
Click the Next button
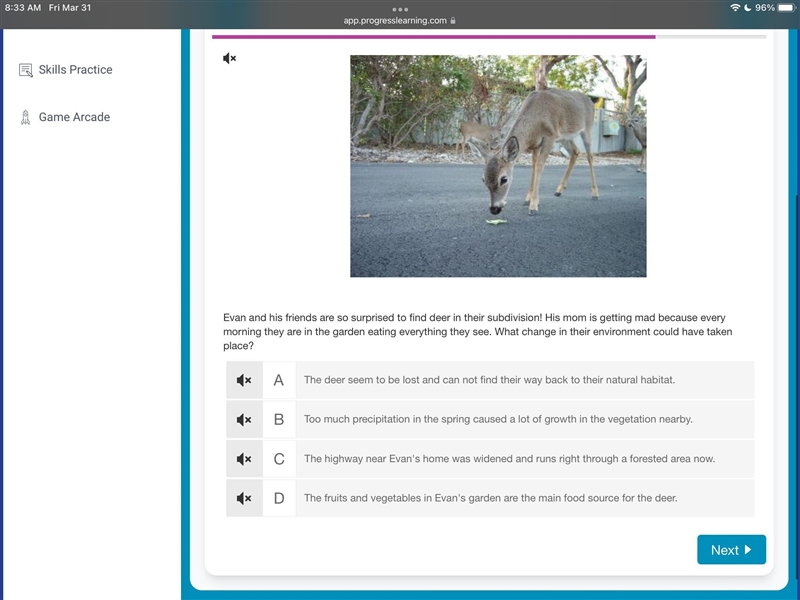coord(731,549)
